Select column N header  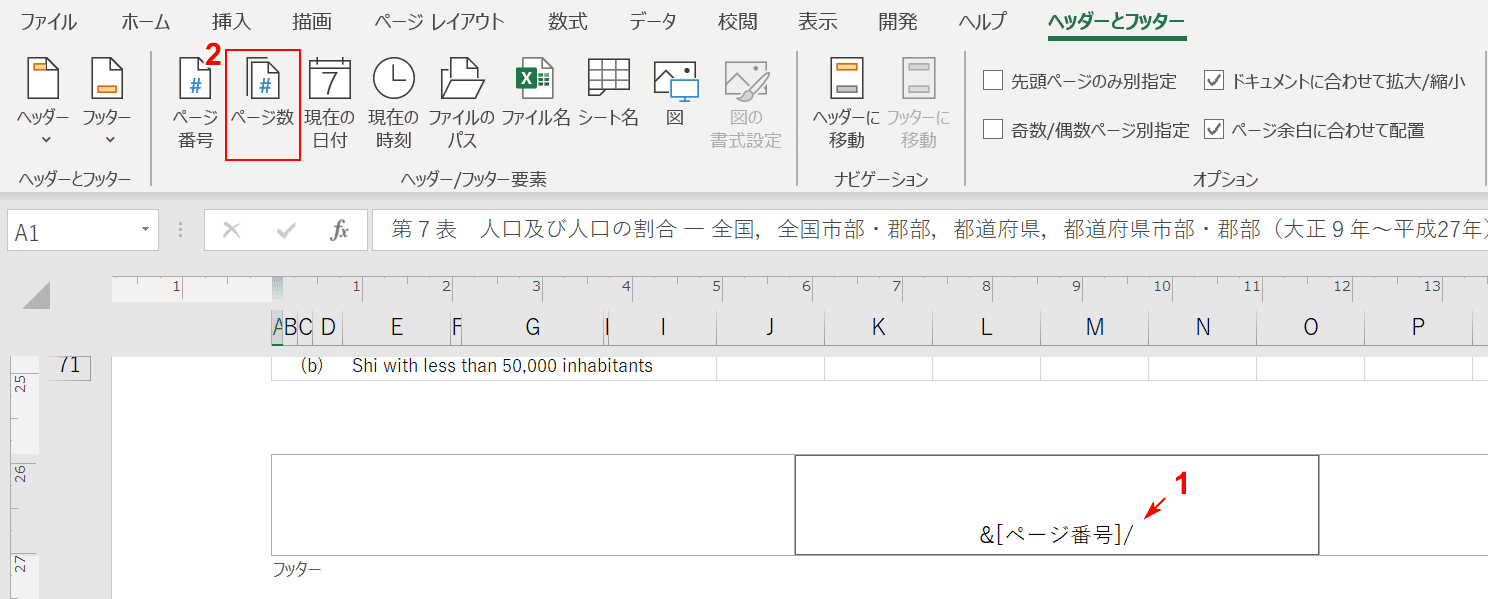click(x=1202, y=327)
